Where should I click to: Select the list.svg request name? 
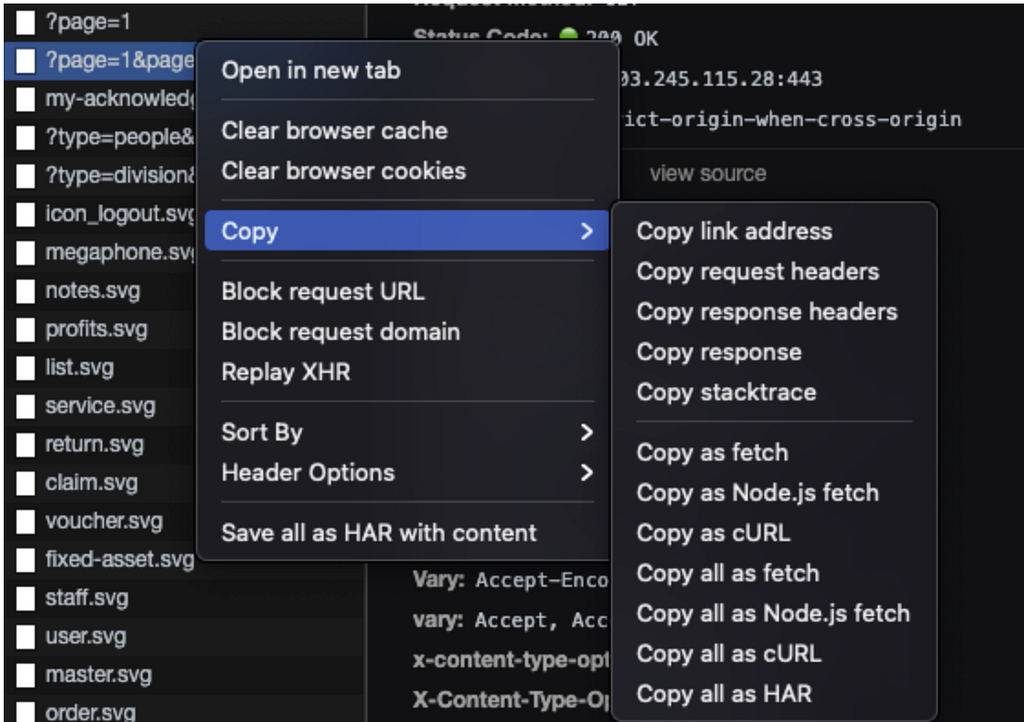point(79,368)
